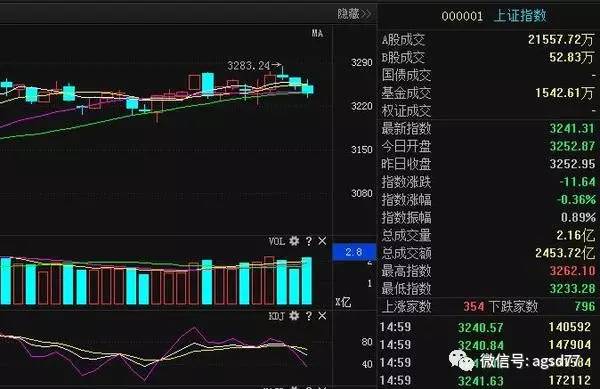This screenshot has height=389, width=600.
Task: Close the VOL indicator panel
Action: coord(322,241)
